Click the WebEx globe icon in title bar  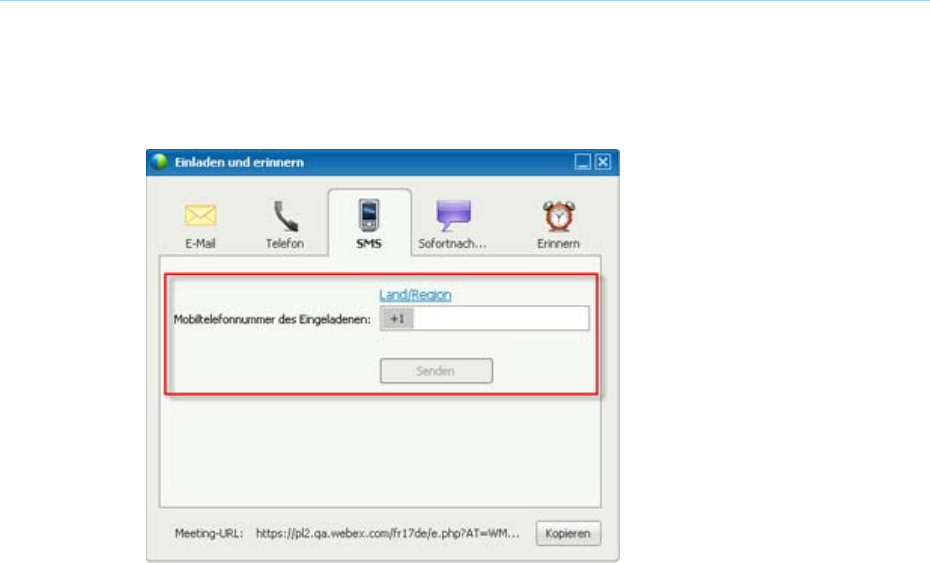tap(159, 162)
